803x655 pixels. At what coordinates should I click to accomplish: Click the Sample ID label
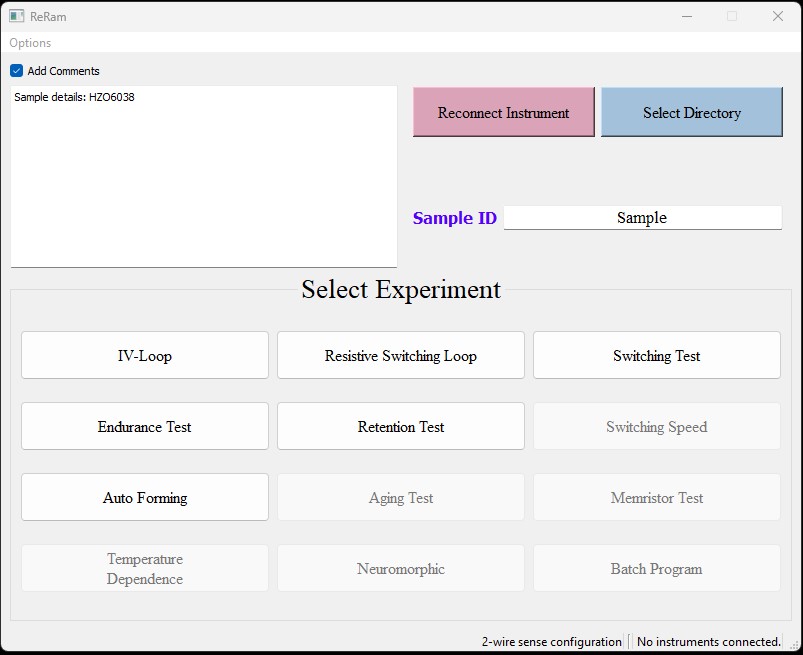pos(455,218)
